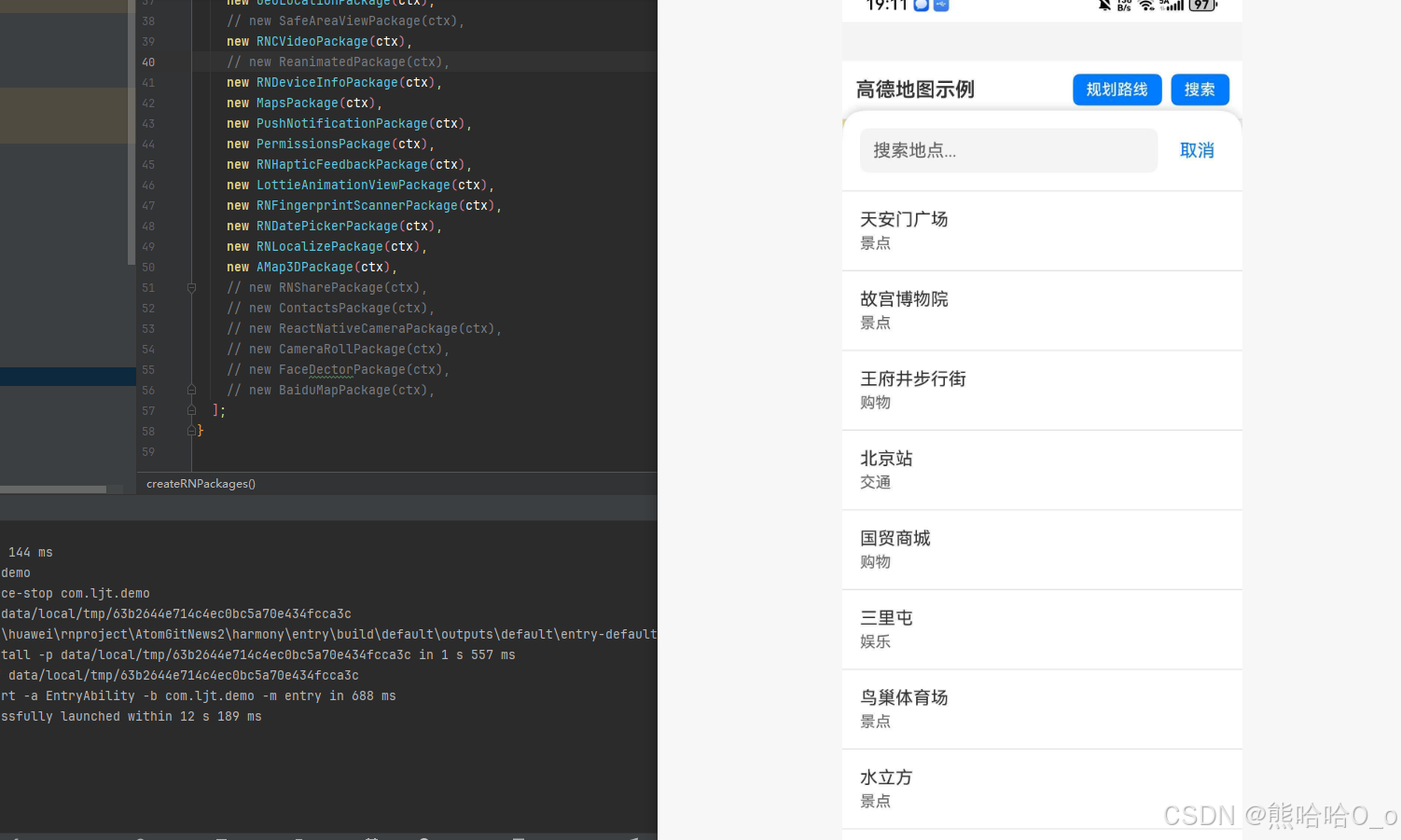Tap the 规划路线 button in the phone app

(x=1117, y=90)
